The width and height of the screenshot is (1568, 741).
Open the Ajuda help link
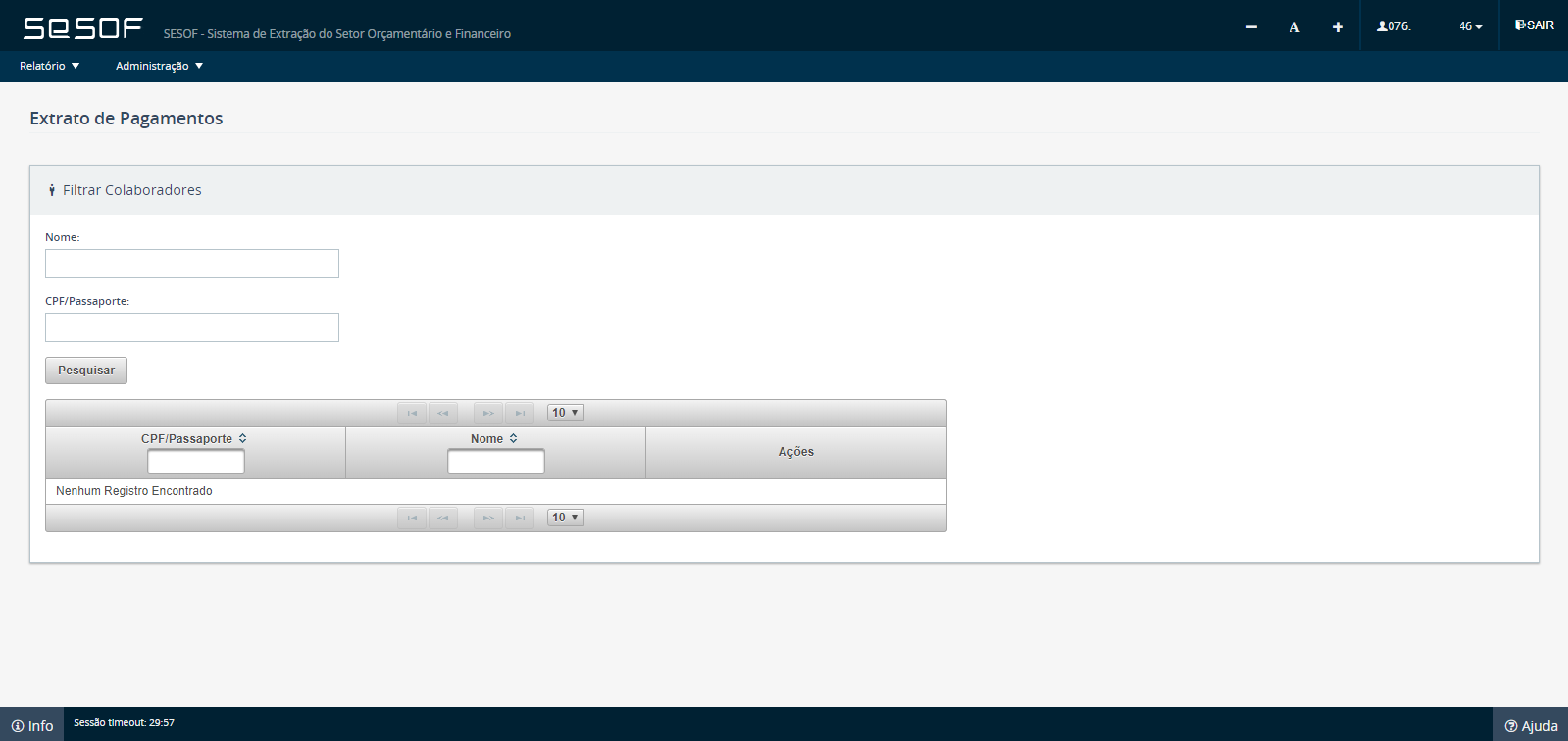coord(1531,725)
